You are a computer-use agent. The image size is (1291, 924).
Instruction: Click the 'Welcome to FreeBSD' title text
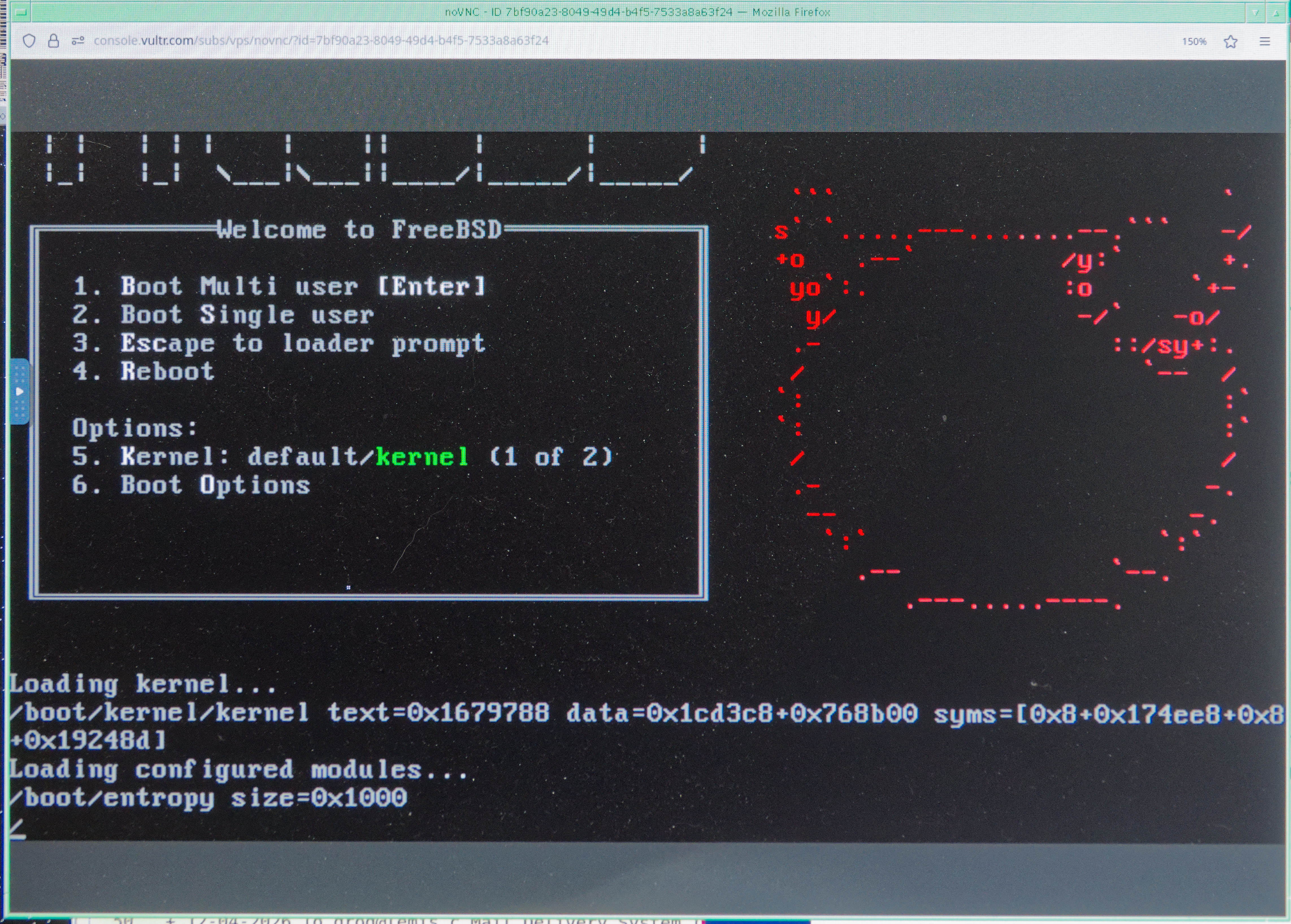(360, 229)
